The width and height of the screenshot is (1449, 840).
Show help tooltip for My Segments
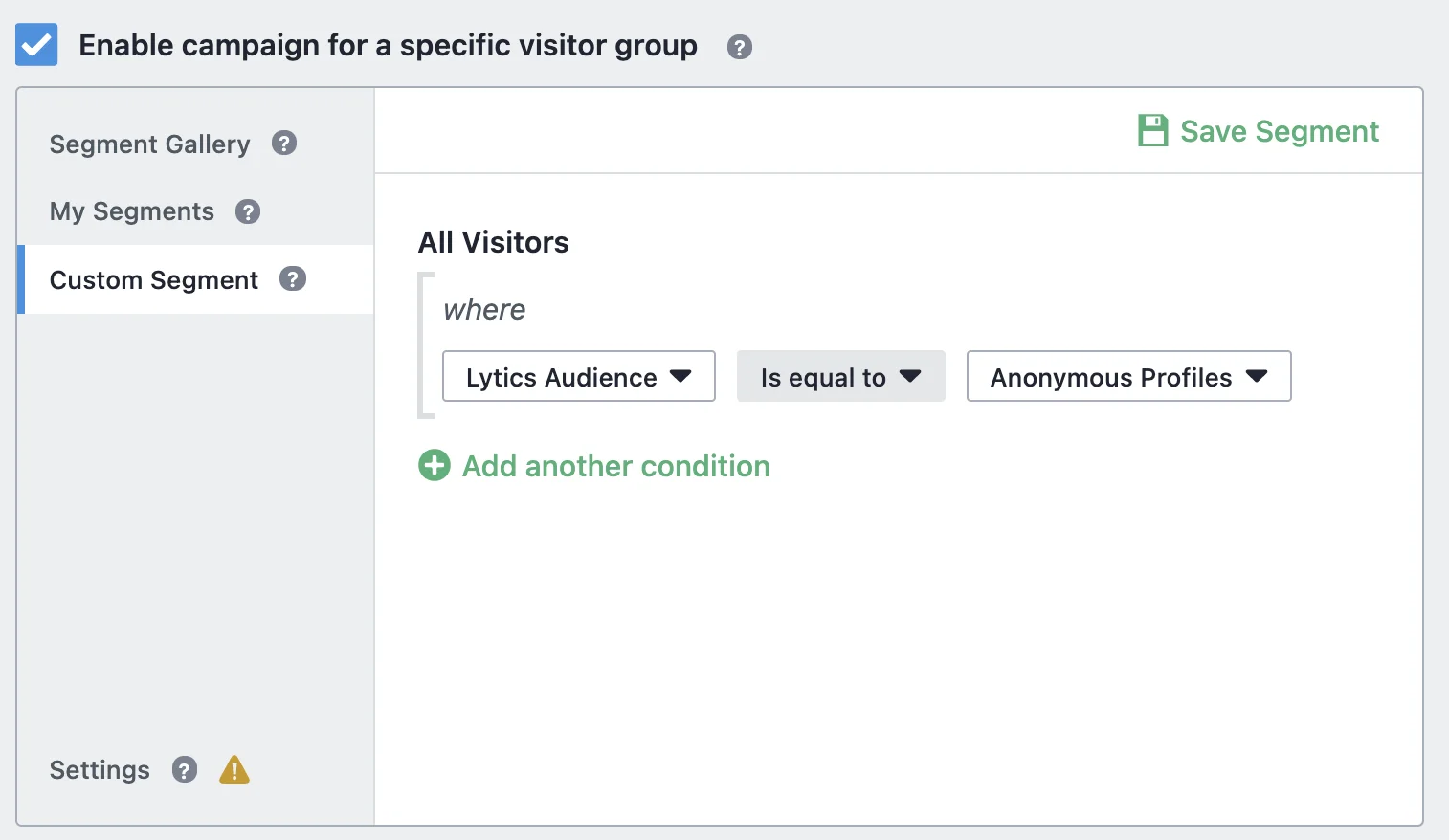(248, 211)
